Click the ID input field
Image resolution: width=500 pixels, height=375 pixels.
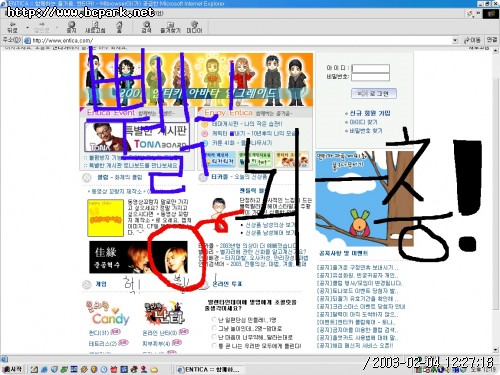370,68
